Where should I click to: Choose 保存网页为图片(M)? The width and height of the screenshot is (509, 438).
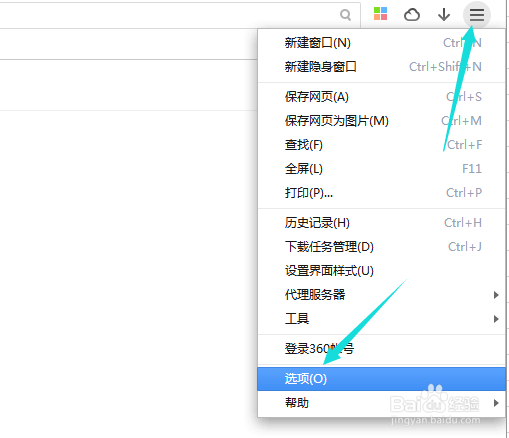coord(382,121)
